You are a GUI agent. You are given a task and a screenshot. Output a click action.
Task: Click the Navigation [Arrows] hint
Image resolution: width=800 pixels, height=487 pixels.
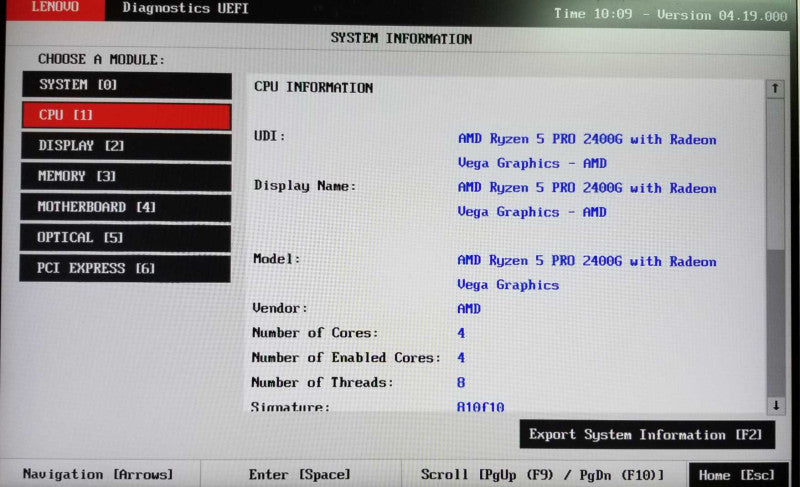[x=98, y=474]
